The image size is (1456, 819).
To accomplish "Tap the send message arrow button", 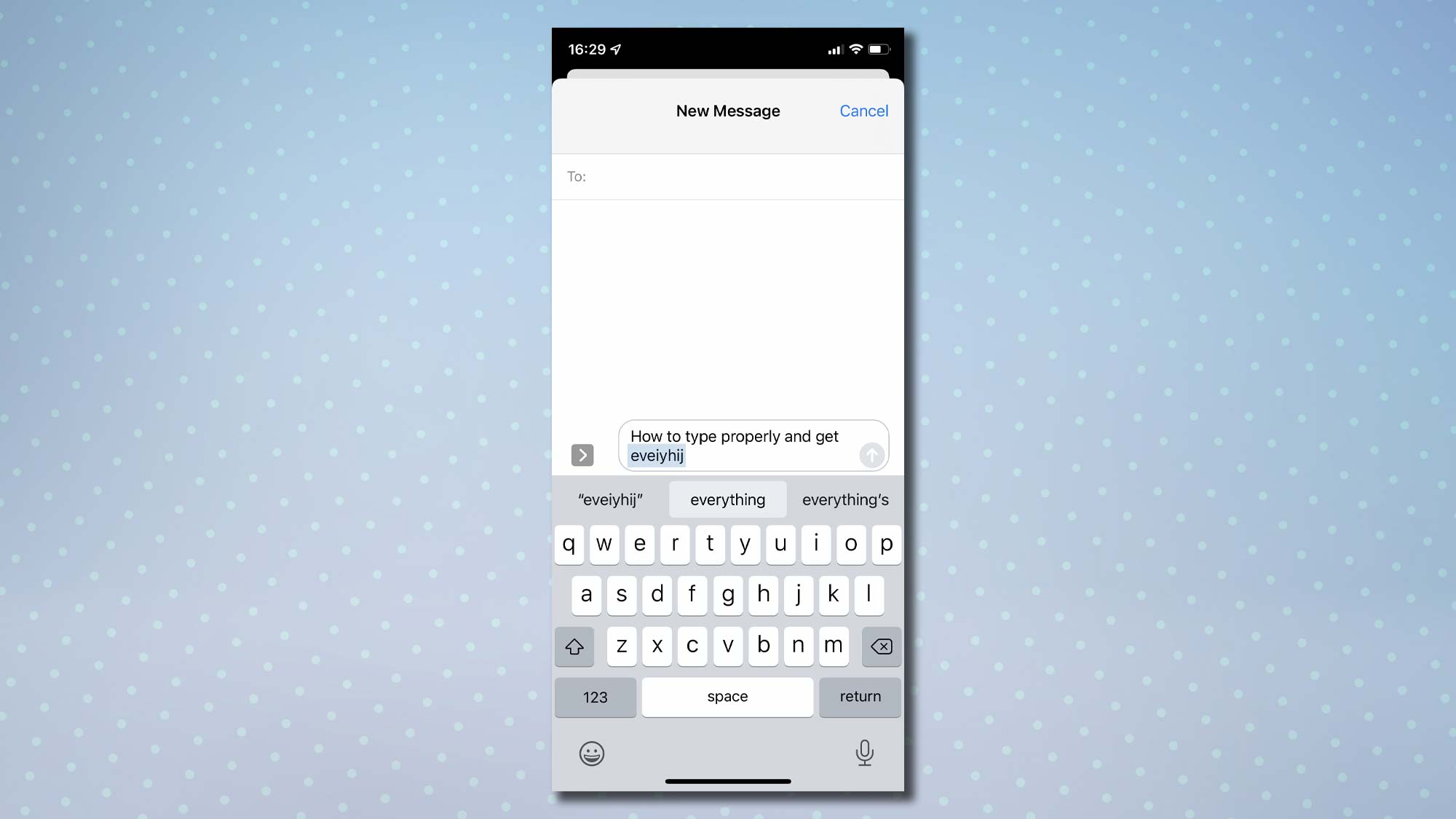I will 869,455.
